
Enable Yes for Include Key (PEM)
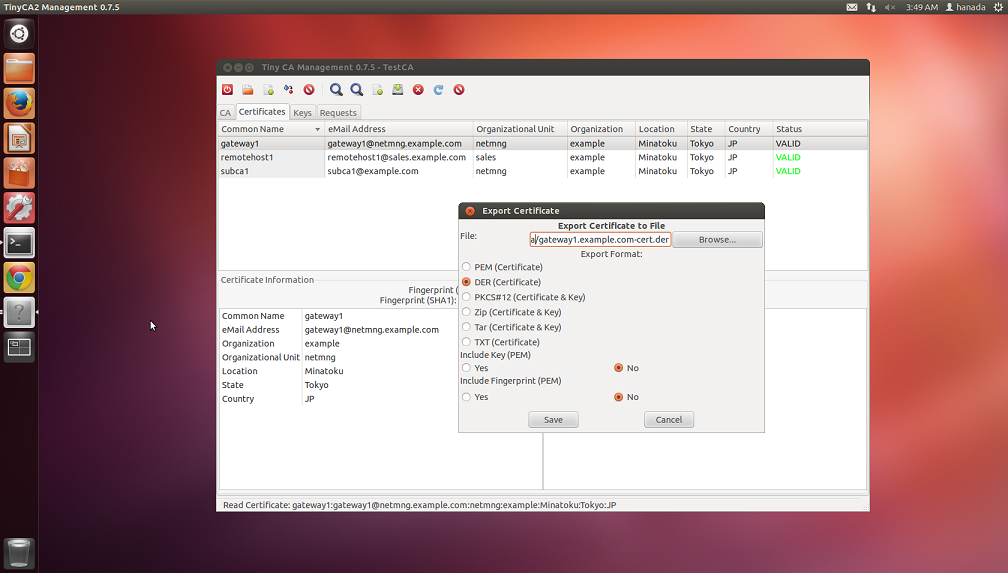click(x=466, y=368)
